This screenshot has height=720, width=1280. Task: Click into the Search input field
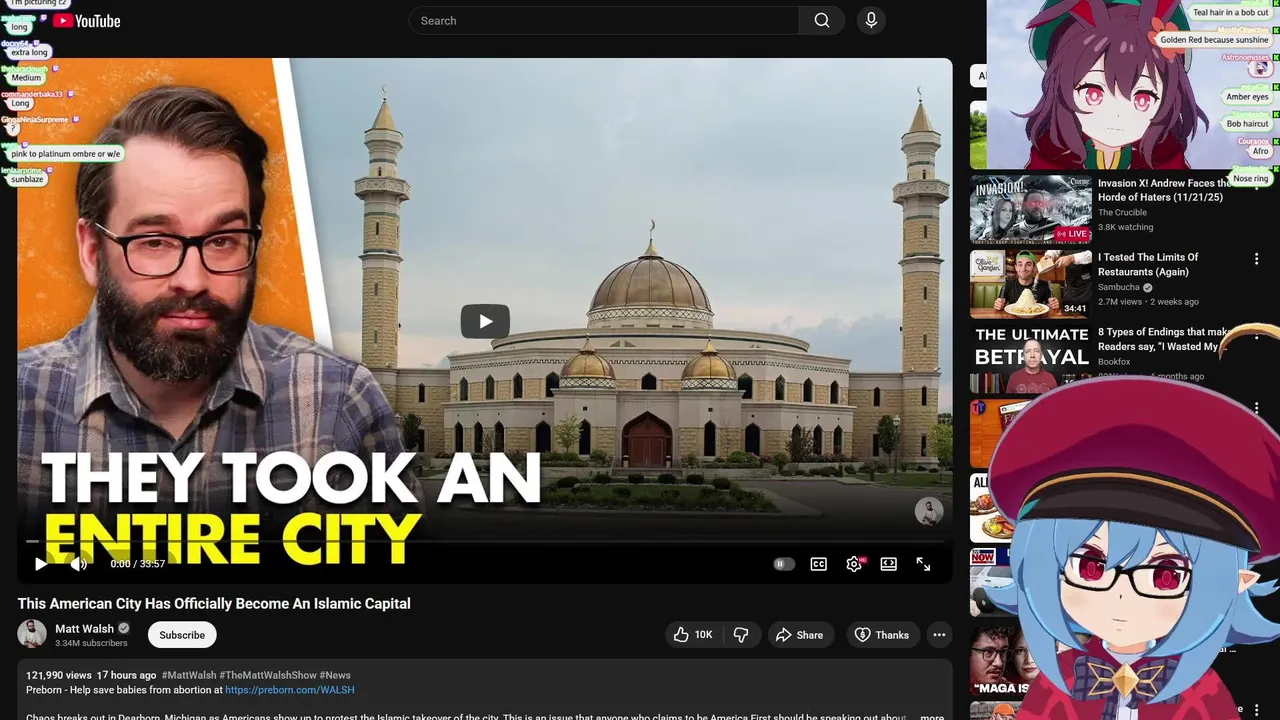(604, 20)
